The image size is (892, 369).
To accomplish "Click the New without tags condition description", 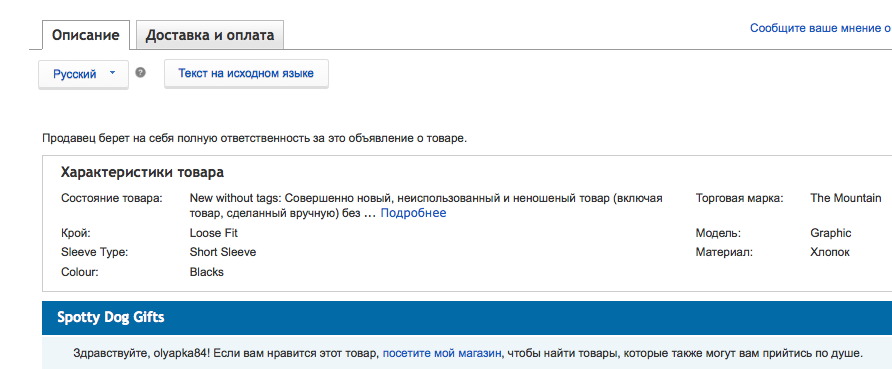I will pos(426,206).
